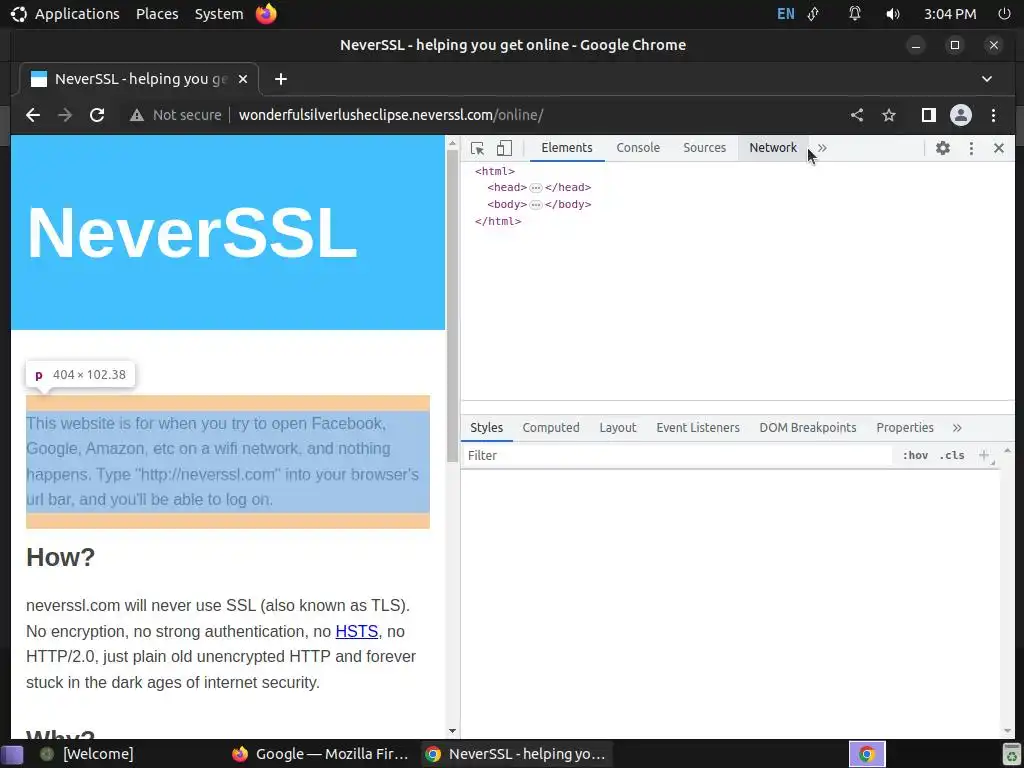Switch to Google Mozilla Firefox taskbar window
Image resolution: width=1024 pixels, height=768 pixels.
point(320,754)
